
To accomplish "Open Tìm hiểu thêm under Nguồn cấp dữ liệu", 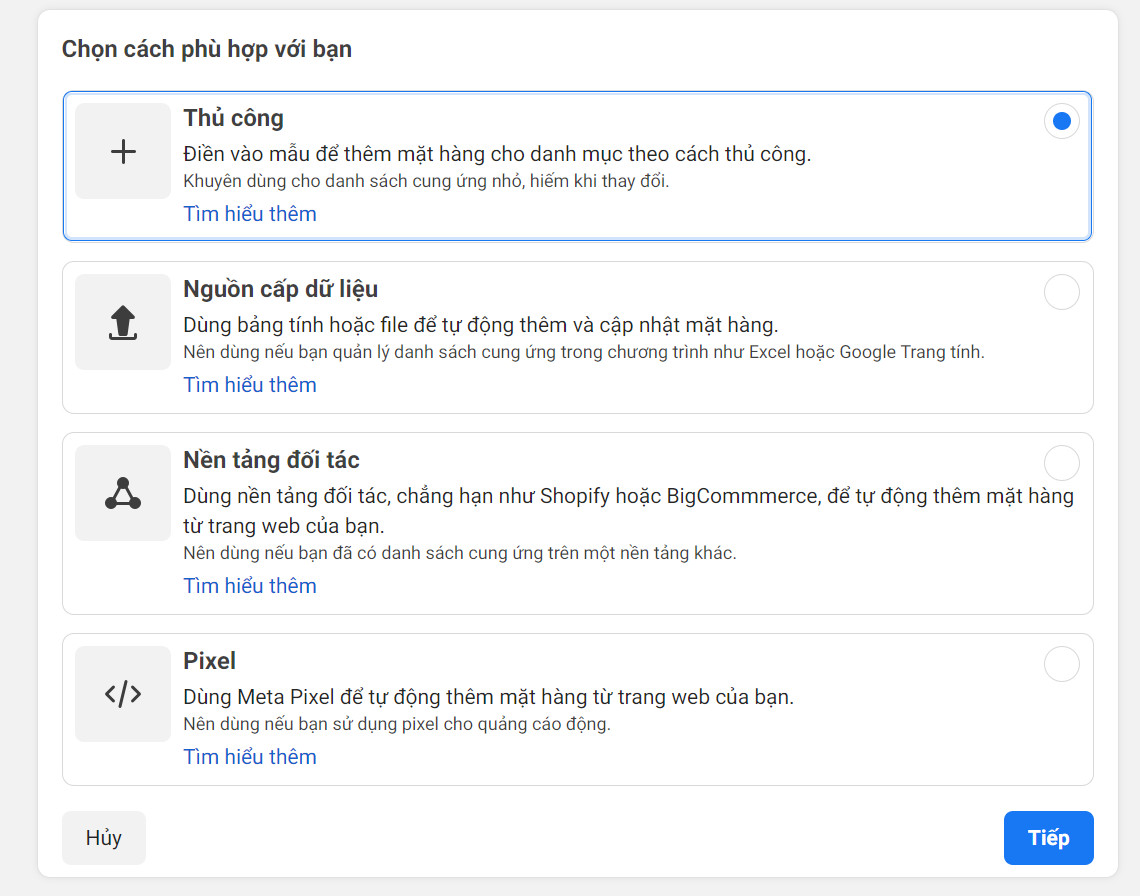I will [249, 385].
